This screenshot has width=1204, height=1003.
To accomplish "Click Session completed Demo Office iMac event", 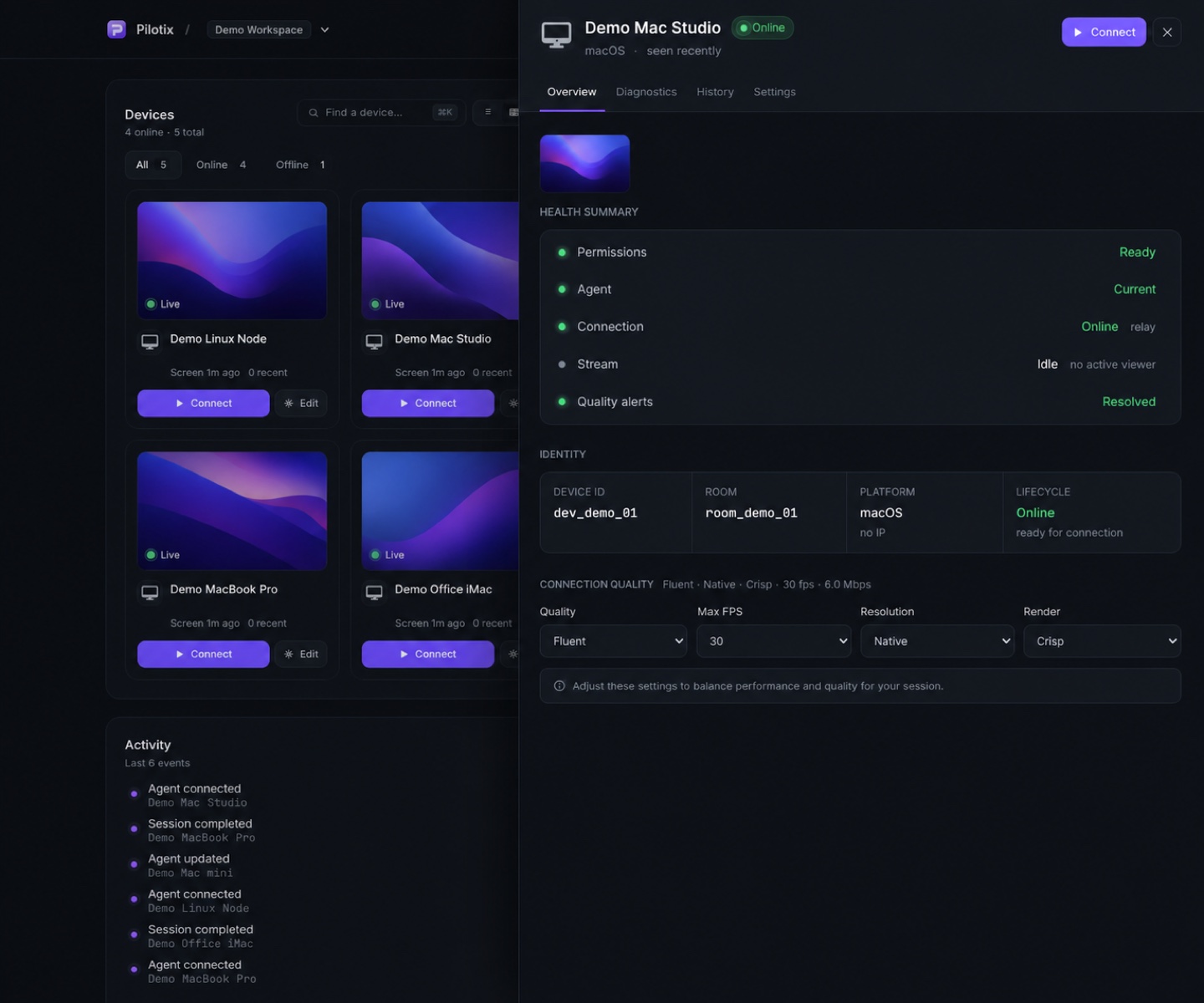I will pyautogui.click(x=201, y=936).
